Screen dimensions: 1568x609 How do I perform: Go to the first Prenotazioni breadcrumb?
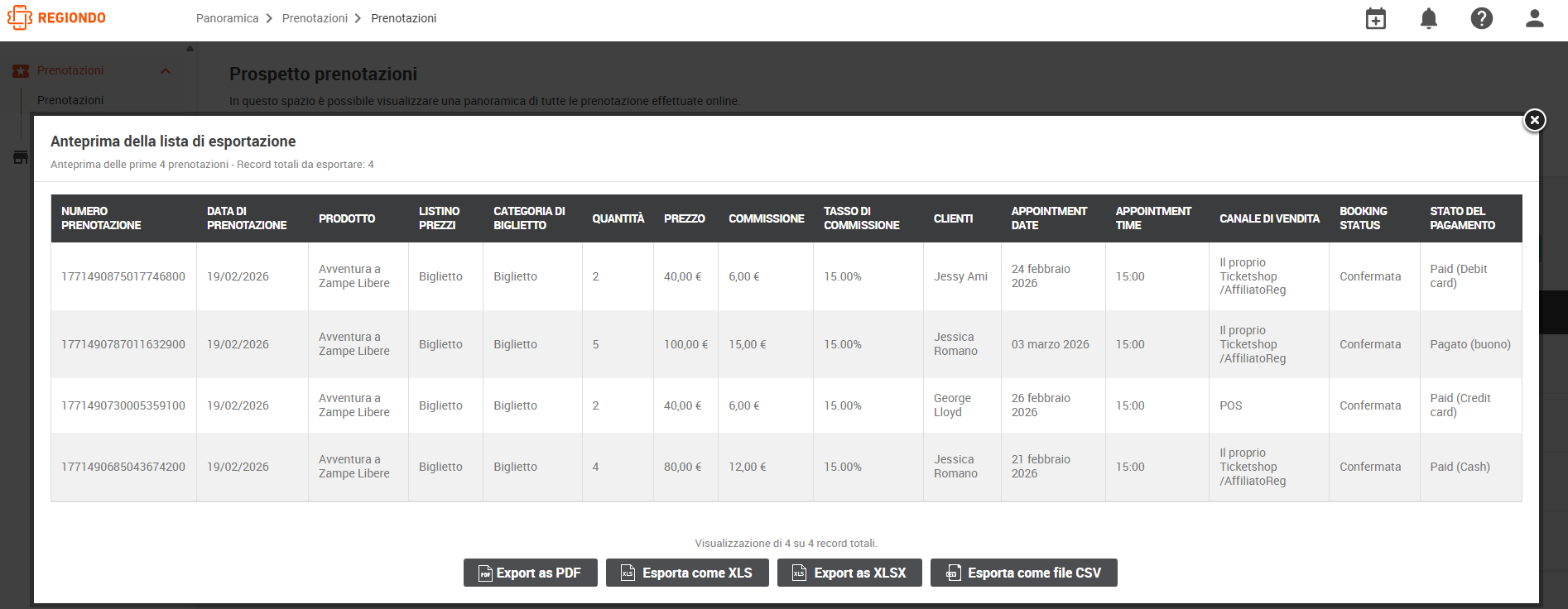click(x=315, y=18)
